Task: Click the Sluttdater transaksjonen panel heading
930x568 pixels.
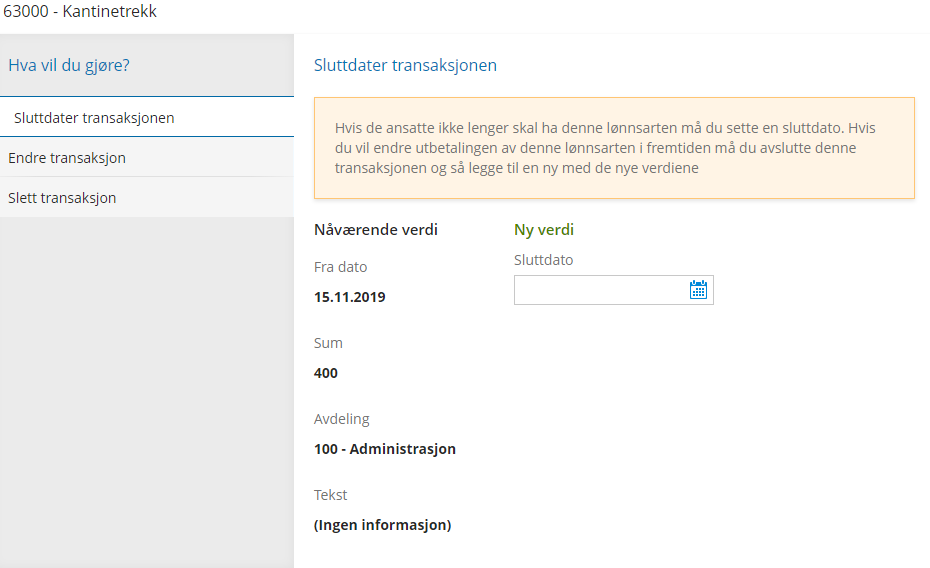Action: (x=405, y=66)
